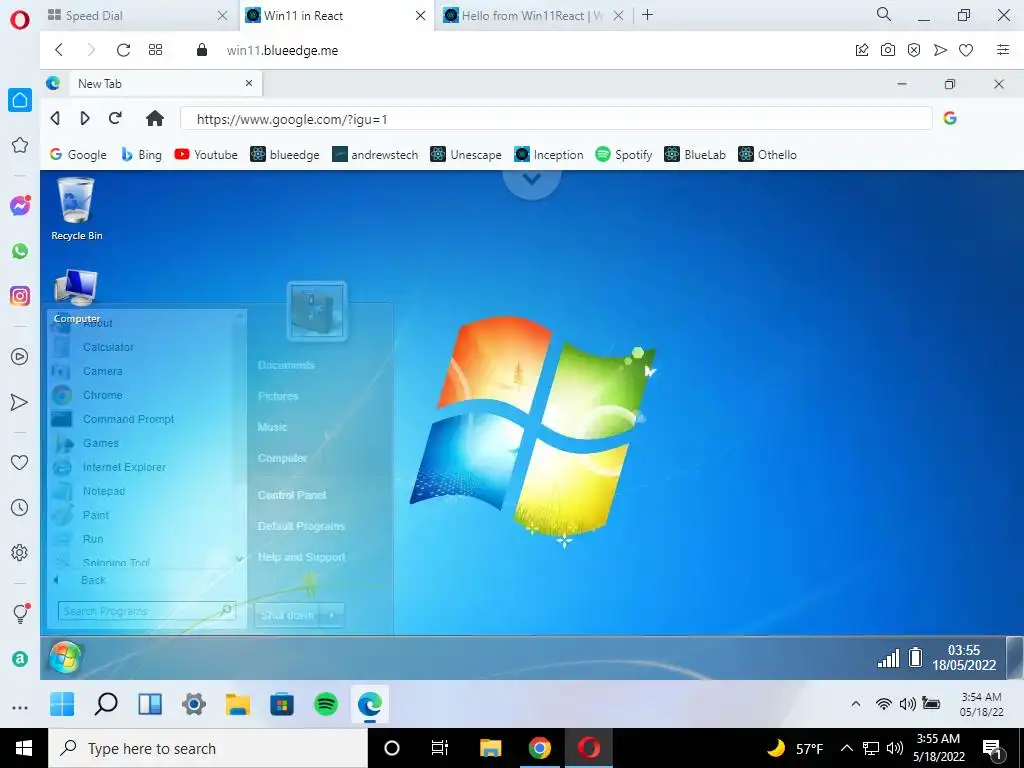1024x768 pixels.
Task: Open Internet Explorer from start menu
Action: click(124, 467)
